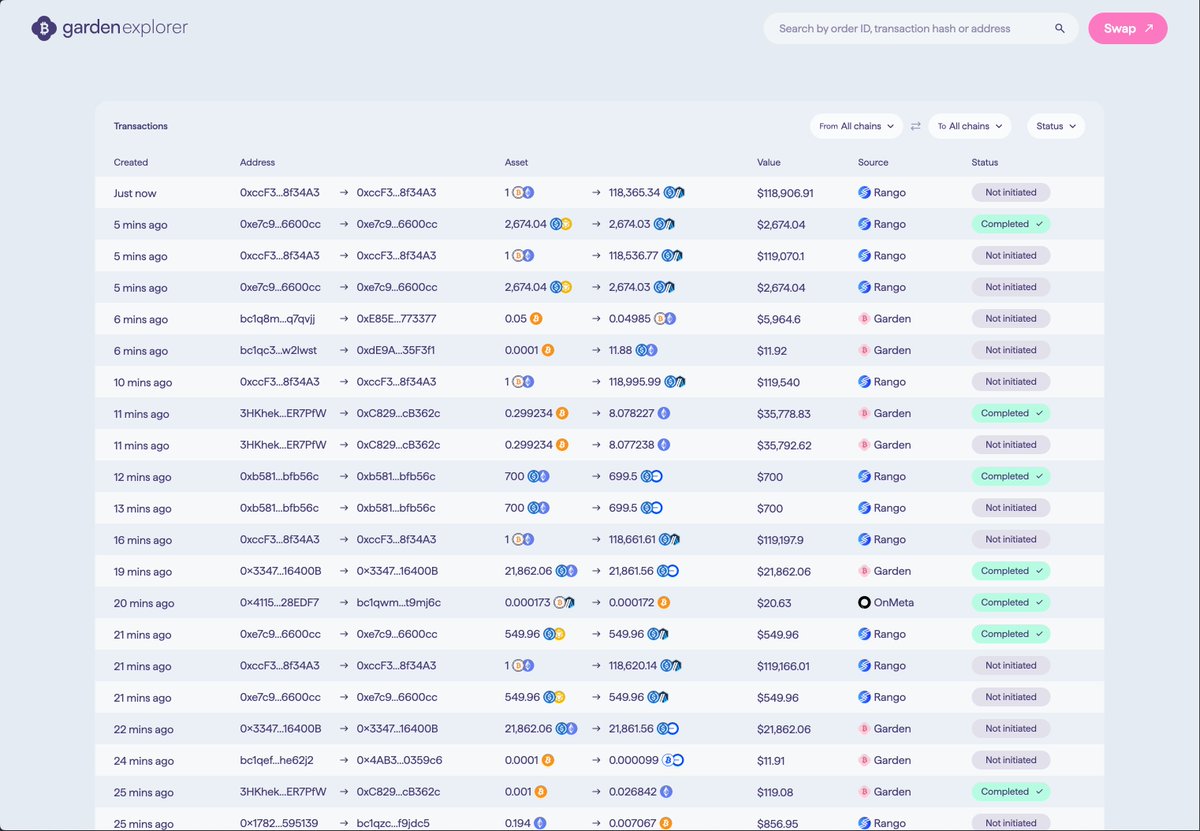Click the address 0xdE9A...35F3f1
The height and width of the screenshot is (831, 1200).
coord(395,351)
